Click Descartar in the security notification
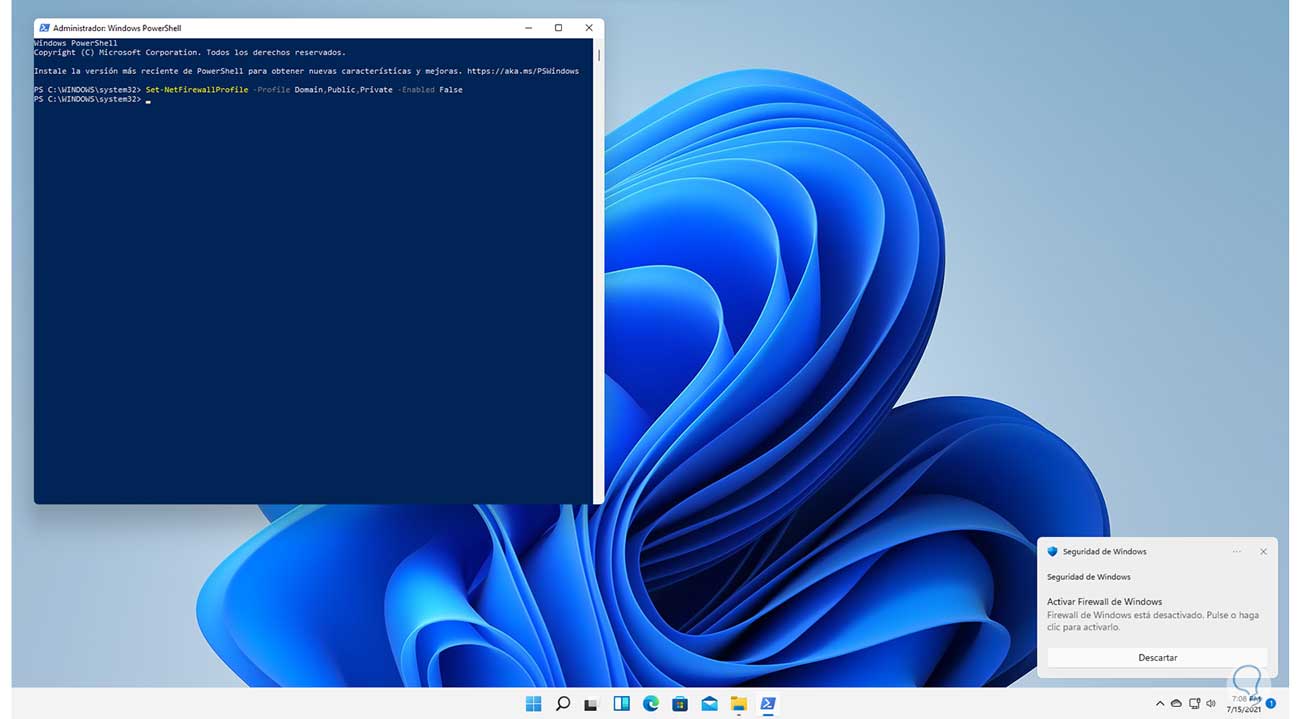Image resolution: width=1300 pixels, height=719 pixels. coord(1157,658)
